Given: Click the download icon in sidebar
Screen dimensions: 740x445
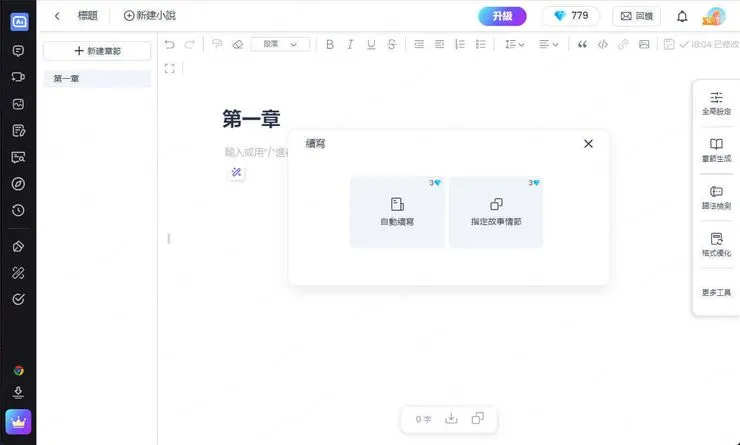Looking at the screenshot, I should coord(18,393).
